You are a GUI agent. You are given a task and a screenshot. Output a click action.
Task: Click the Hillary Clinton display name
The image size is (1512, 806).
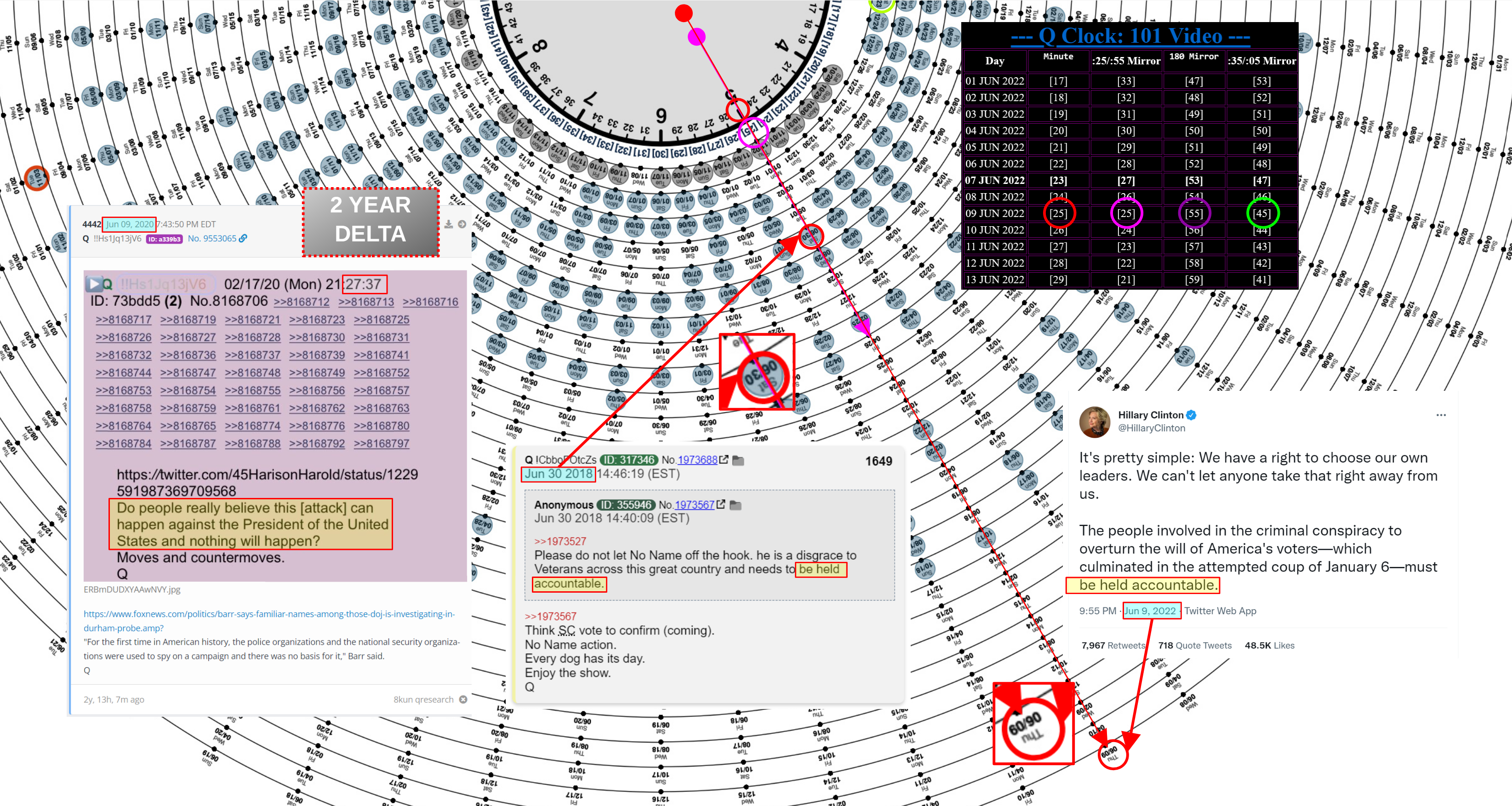(1150, 415)
